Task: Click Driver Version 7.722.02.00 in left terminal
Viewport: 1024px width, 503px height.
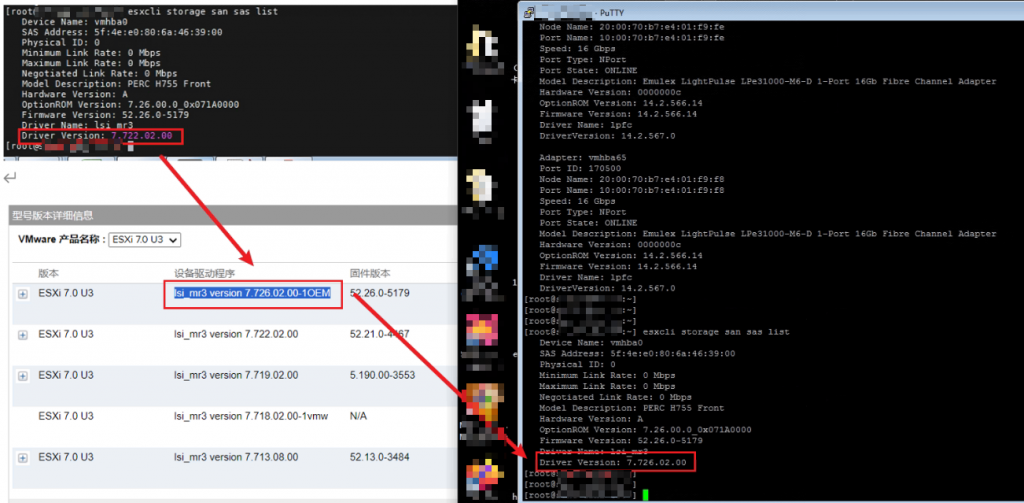Action: click(x=97, y=136)
